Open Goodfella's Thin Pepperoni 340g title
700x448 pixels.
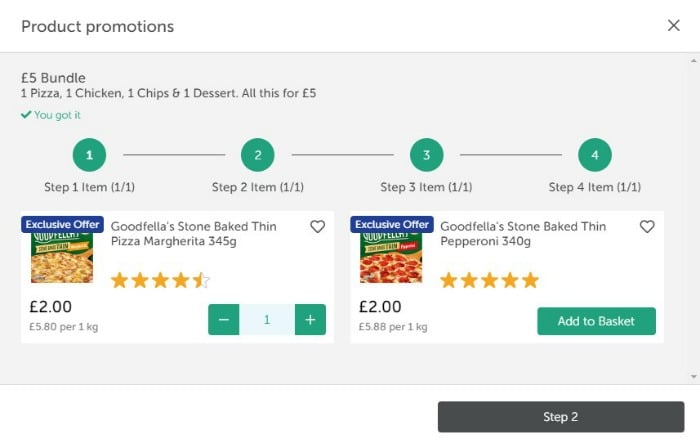coord(523,234)
